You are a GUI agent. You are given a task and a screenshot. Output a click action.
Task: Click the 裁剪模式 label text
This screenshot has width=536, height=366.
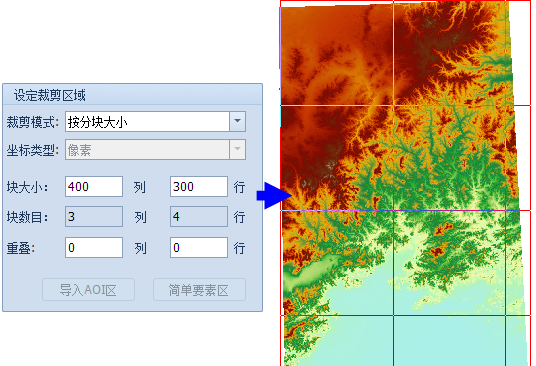coord(32,122)
